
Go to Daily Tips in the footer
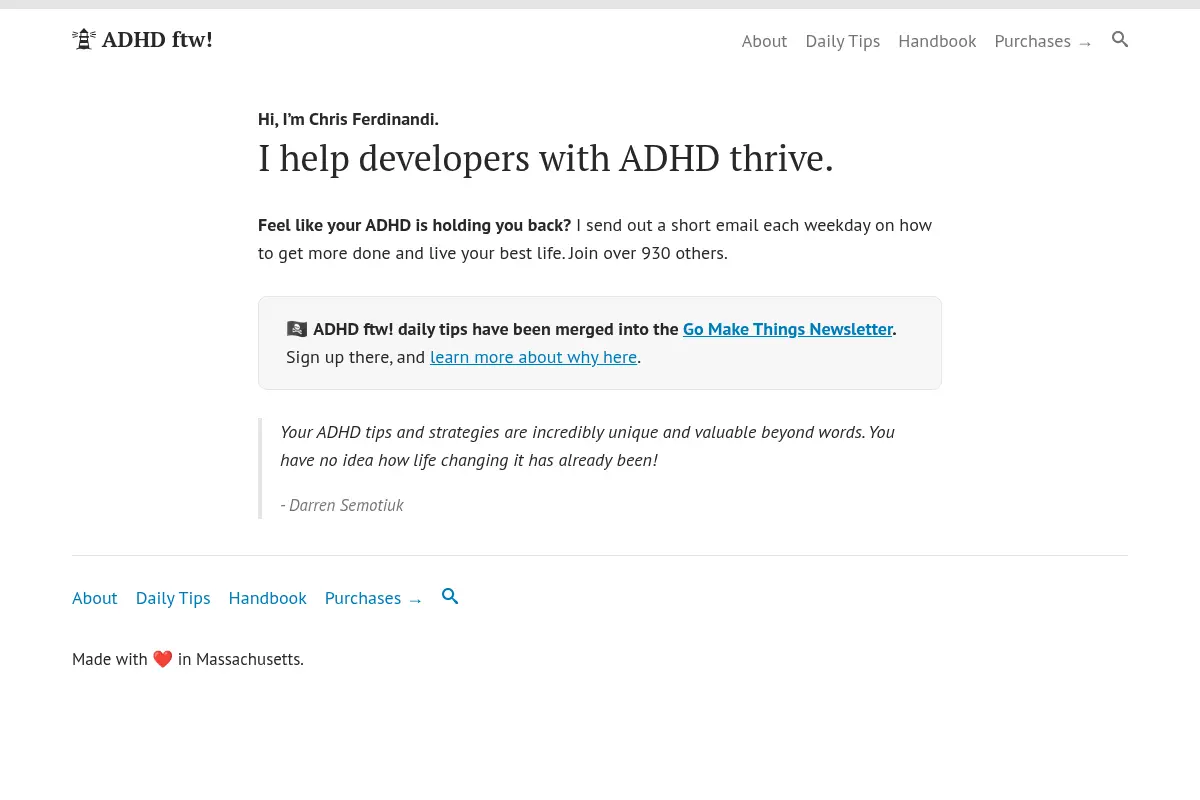pos(173,598)
